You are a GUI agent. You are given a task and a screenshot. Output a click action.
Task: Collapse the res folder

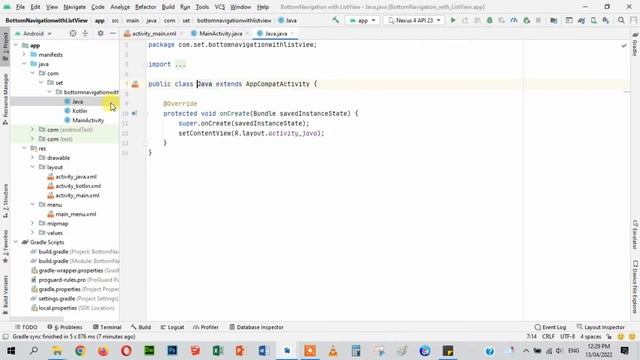click(24, 149)
